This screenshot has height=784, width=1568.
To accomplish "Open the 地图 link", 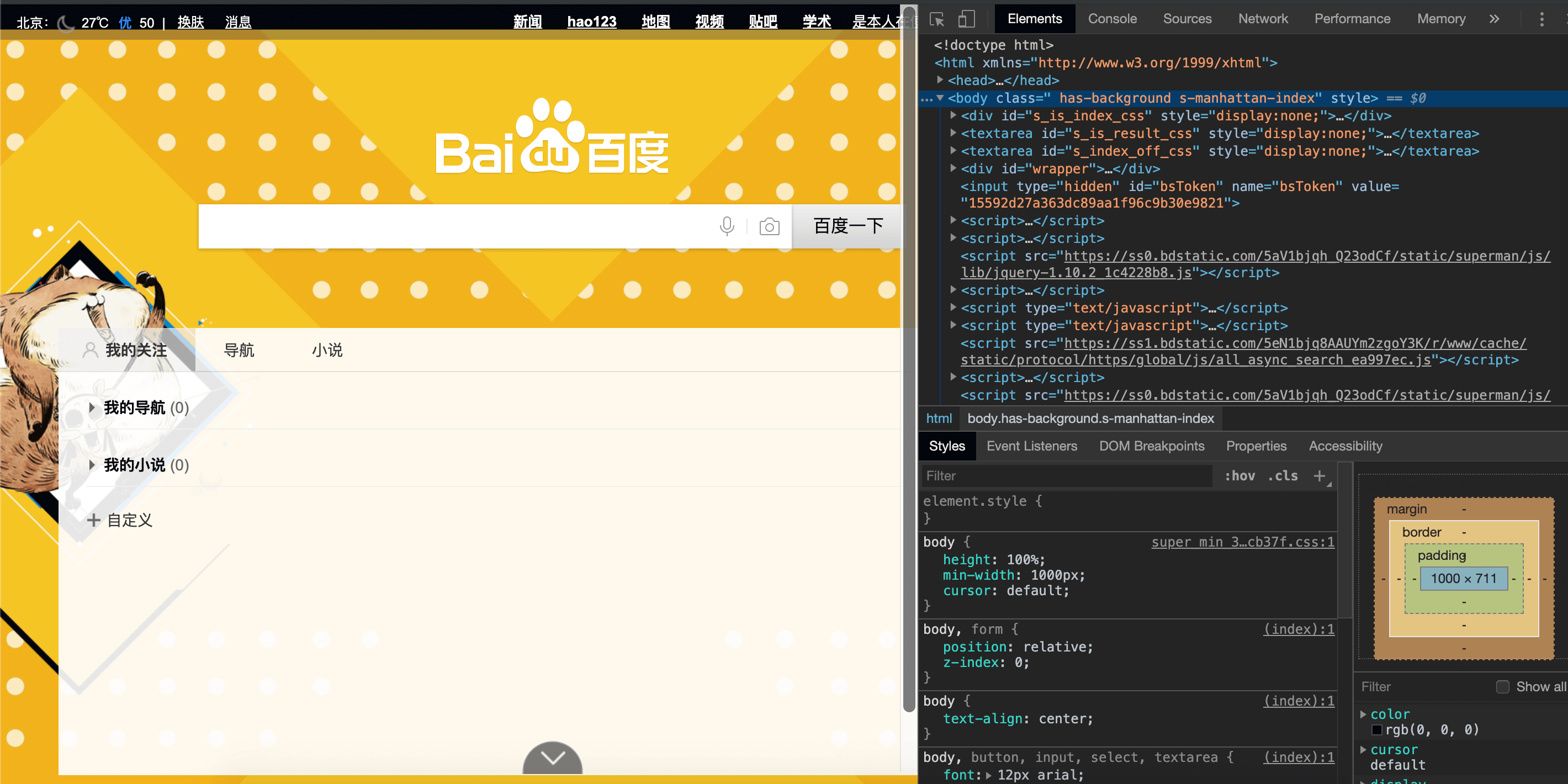I will (x=655, y=22).
